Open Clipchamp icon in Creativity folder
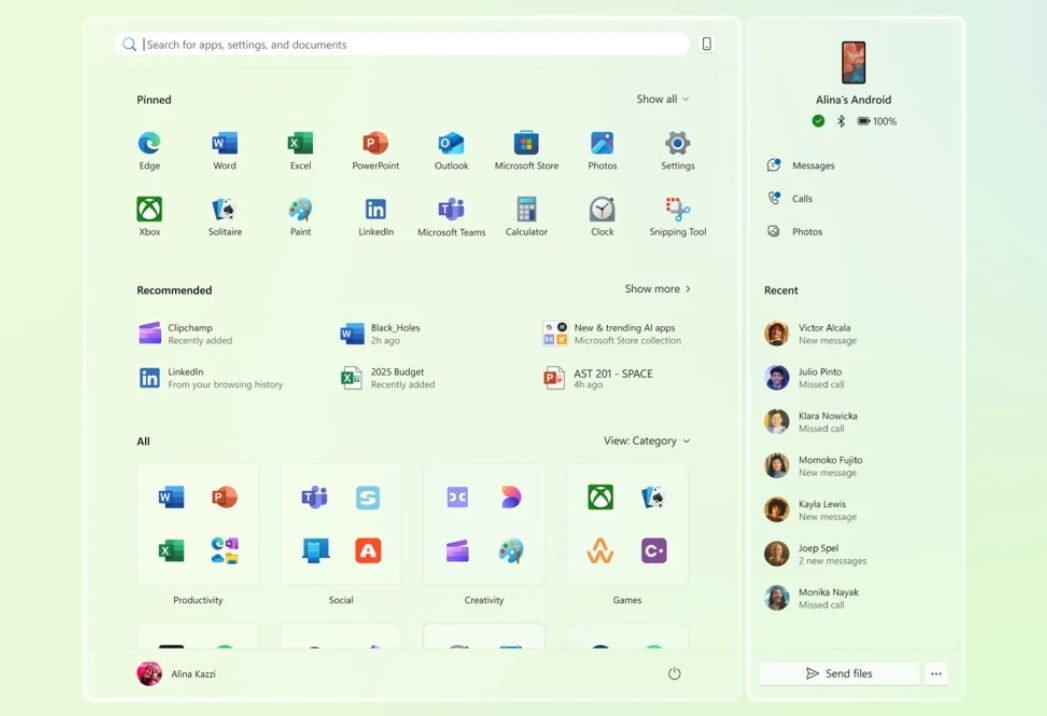1047x716 pixels. (457, 551)
